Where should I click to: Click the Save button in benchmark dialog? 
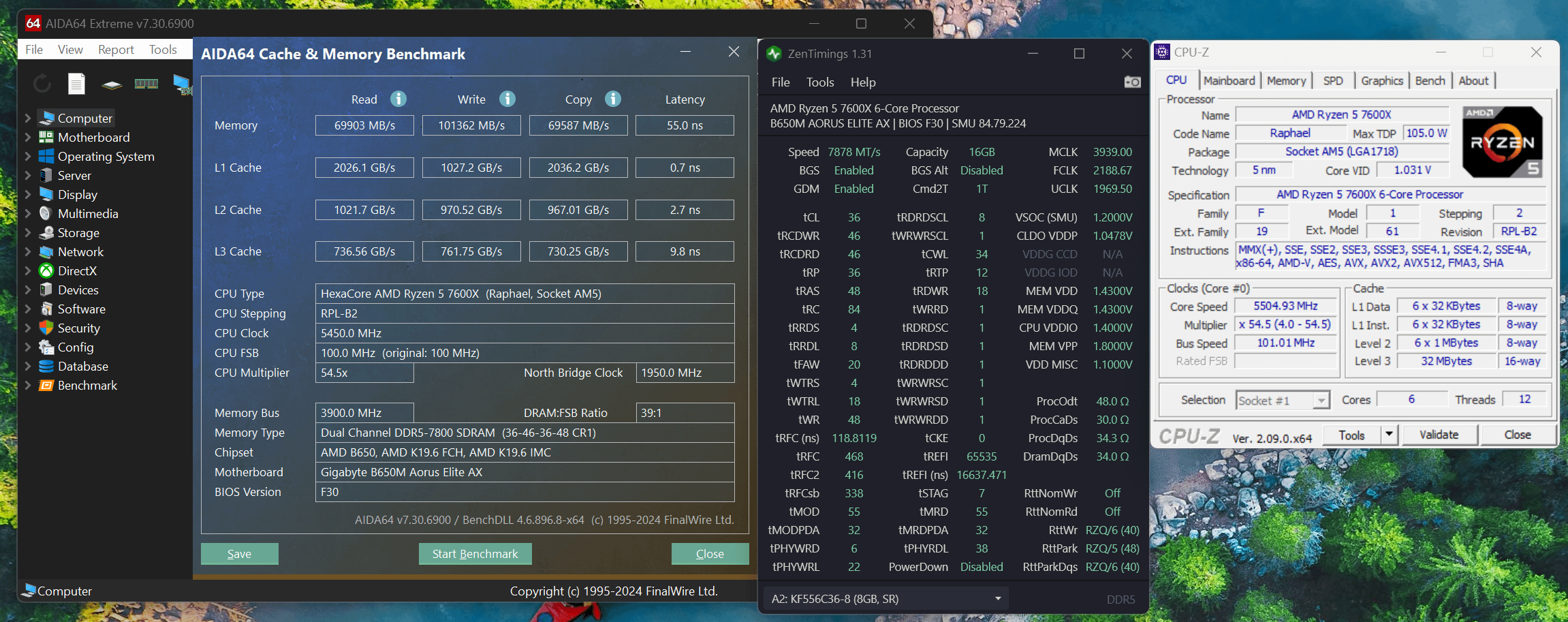(x=239, y=554)
